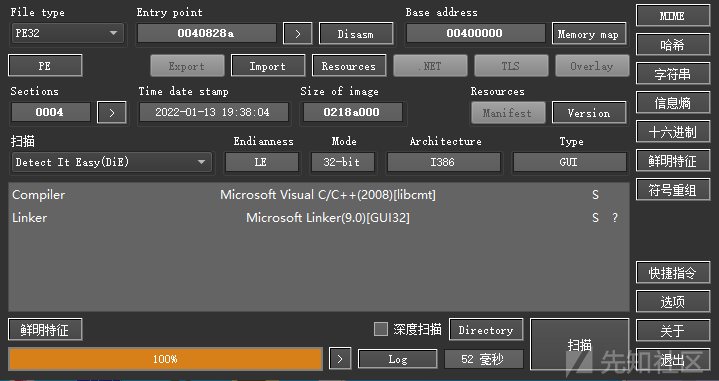Click the S link in Compiler row
The image size is (719, 381).
point(595,195)
